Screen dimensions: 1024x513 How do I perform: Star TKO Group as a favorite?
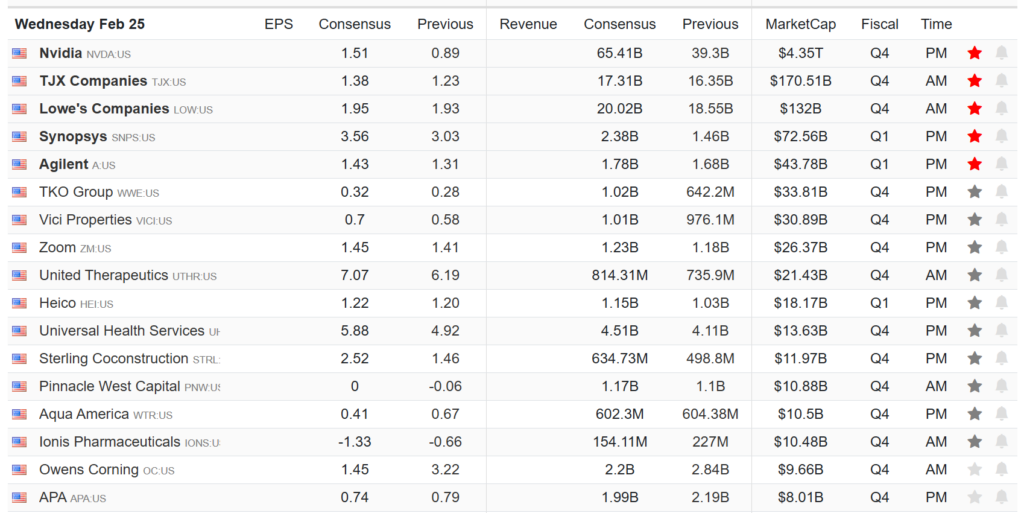coord(974,192)
